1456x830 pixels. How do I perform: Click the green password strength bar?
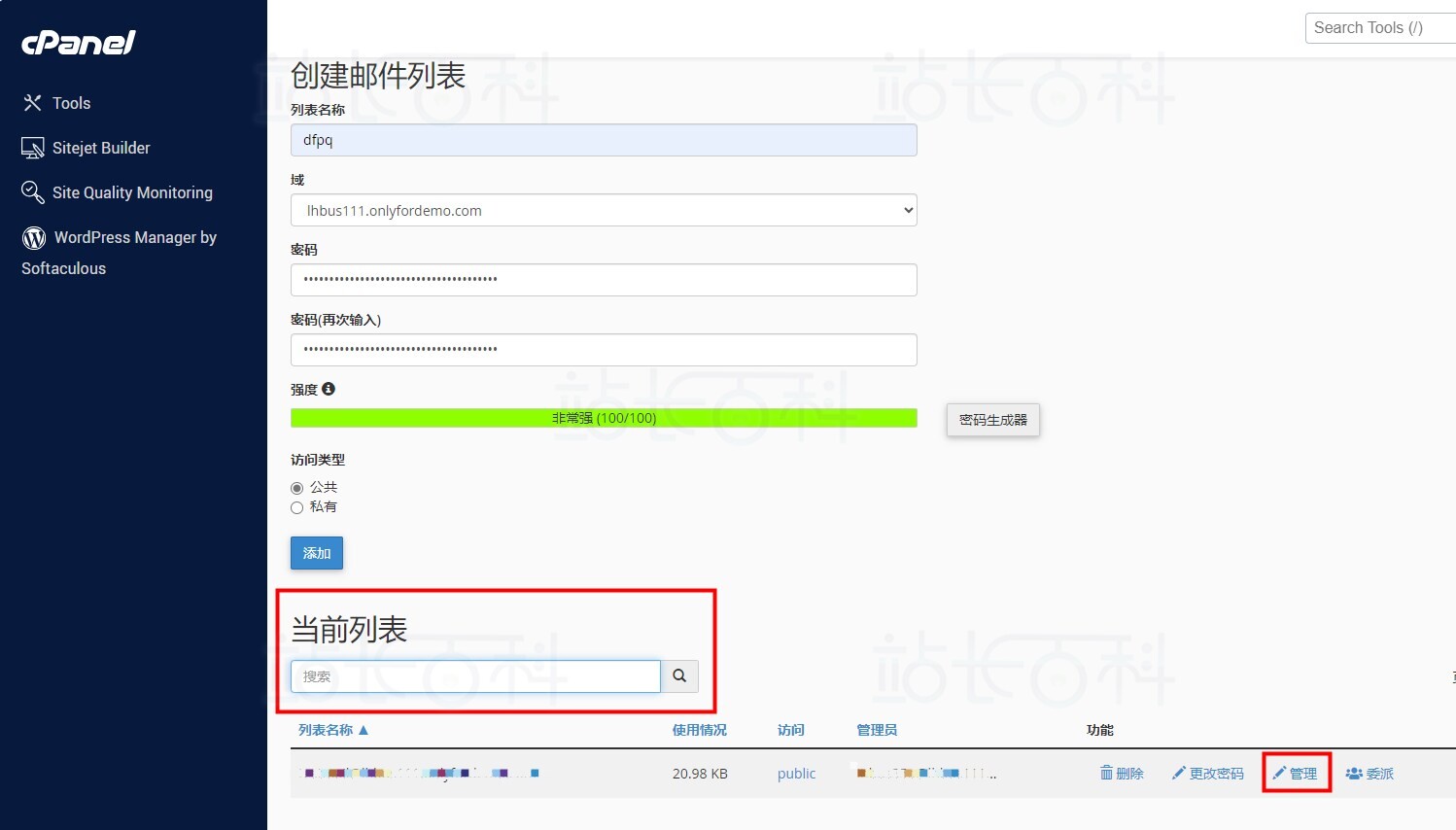[604, 418]
